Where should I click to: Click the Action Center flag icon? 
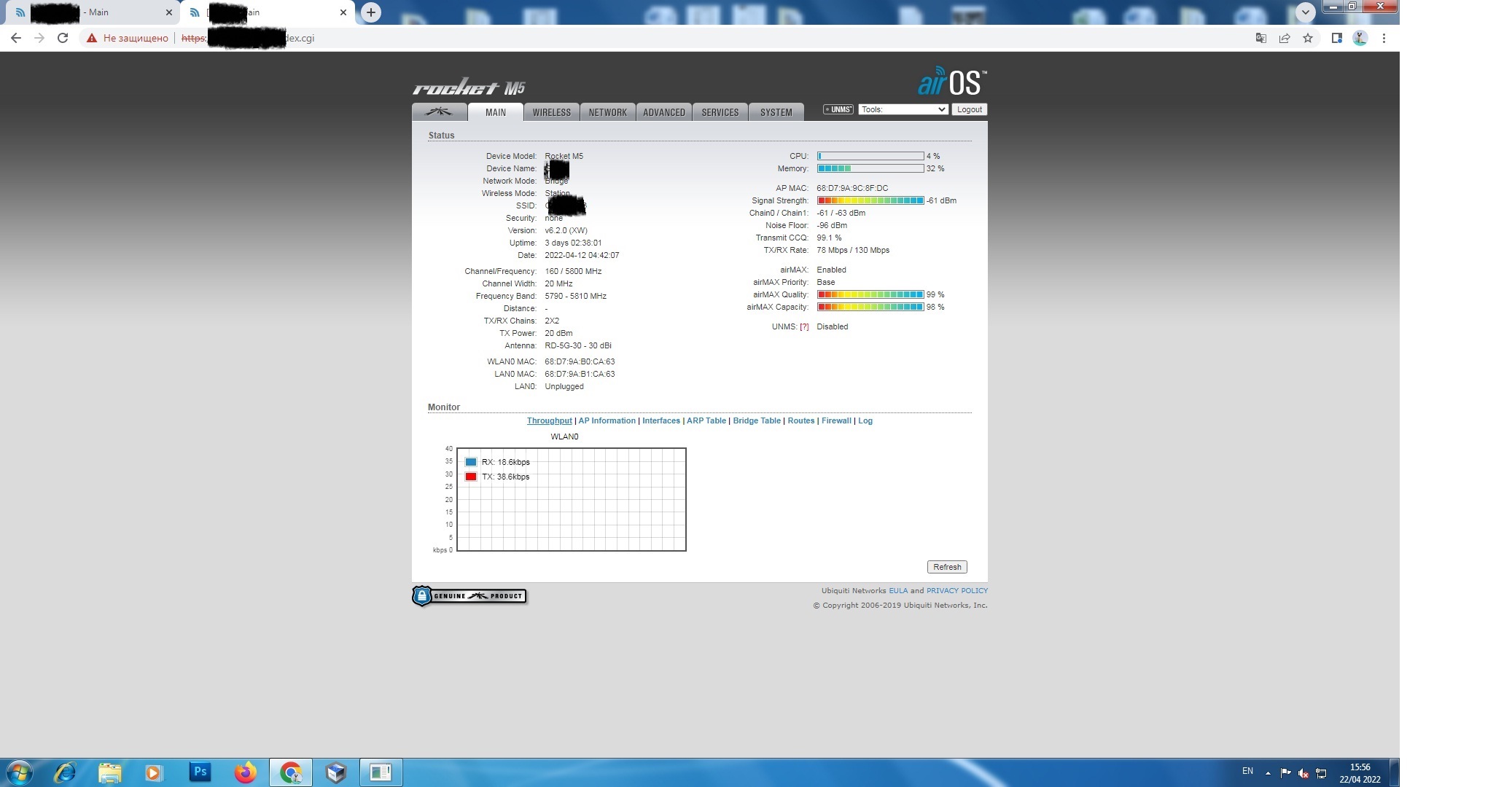pos(1285,773)
